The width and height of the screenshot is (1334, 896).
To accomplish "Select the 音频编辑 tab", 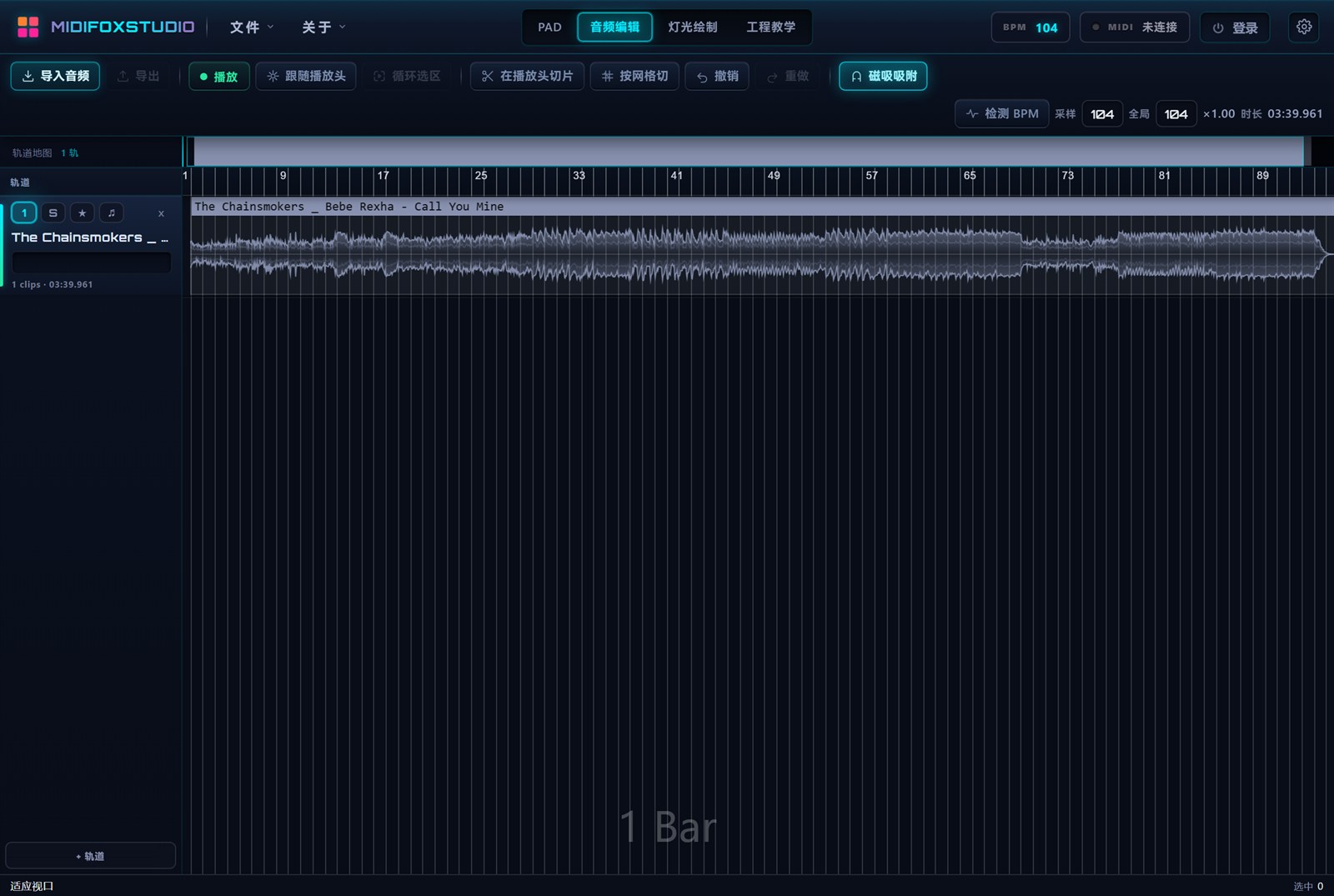I will (x=614, y=27).
